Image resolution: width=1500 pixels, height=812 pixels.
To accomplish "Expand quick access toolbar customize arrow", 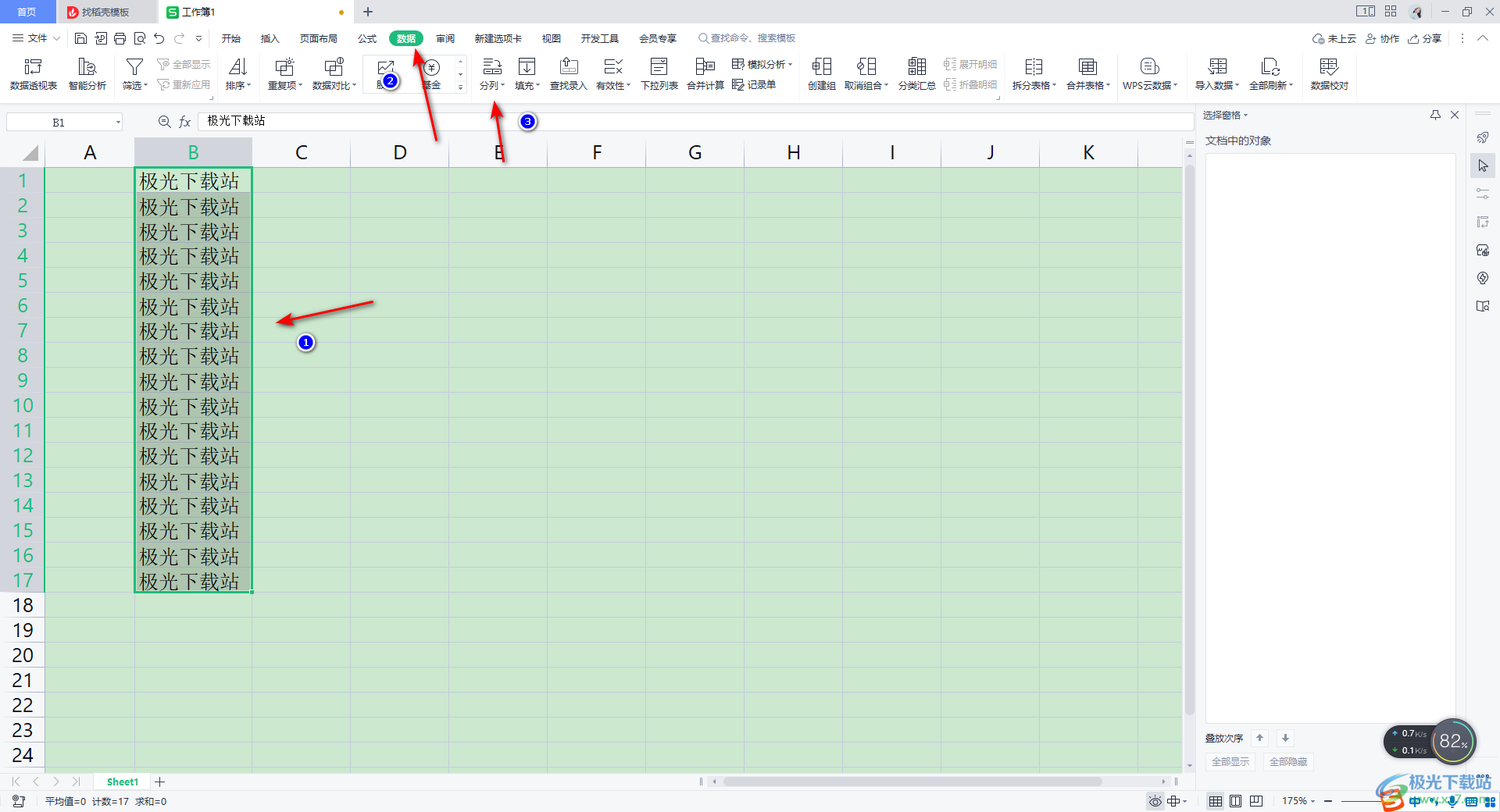I will (199, 38).
